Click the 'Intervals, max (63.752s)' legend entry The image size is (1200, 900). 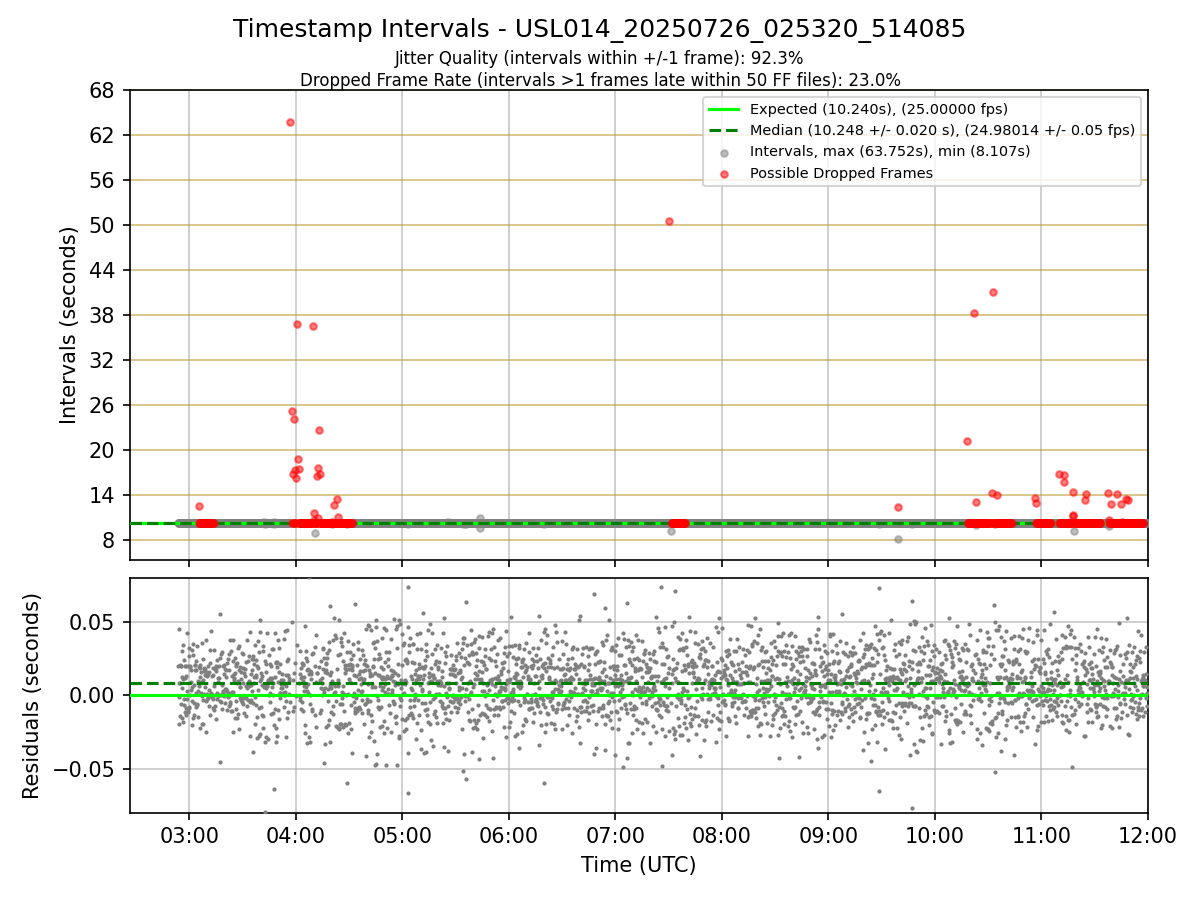pos(890,152)
